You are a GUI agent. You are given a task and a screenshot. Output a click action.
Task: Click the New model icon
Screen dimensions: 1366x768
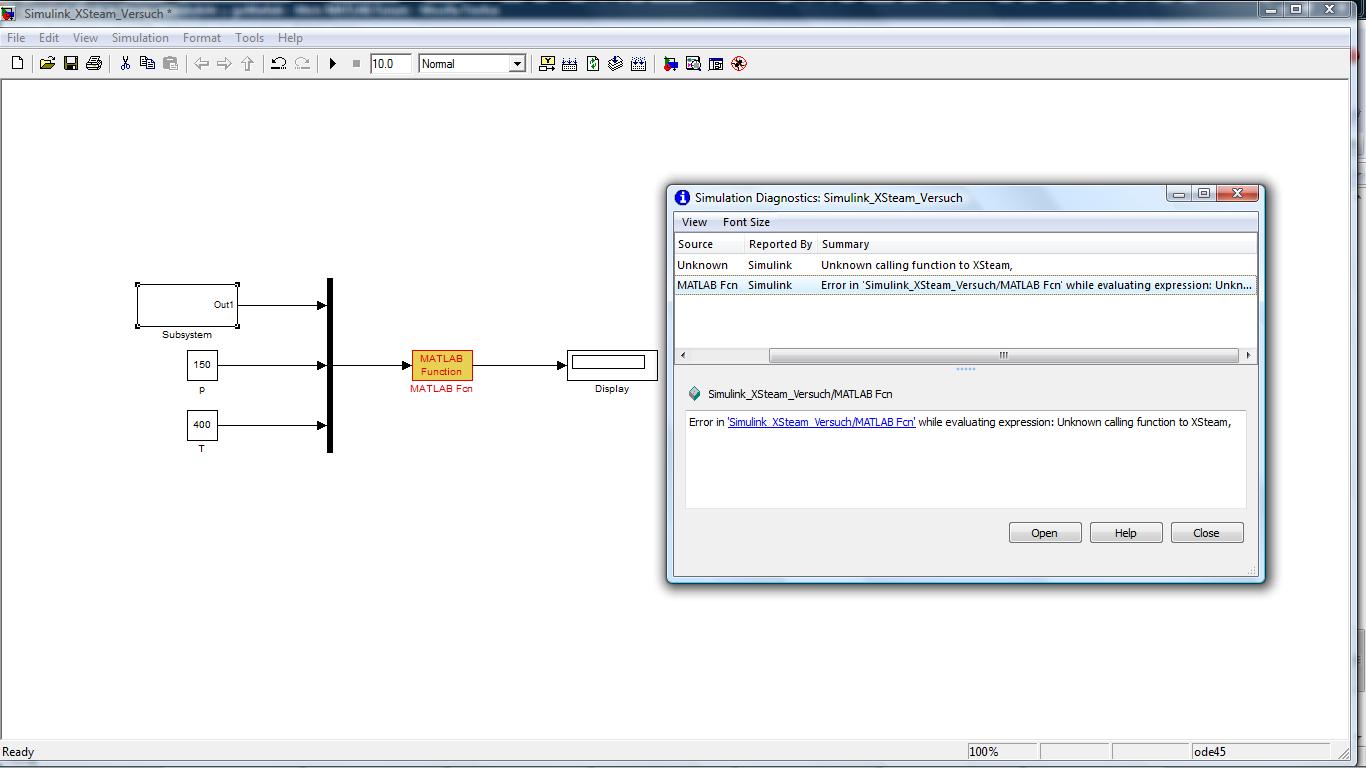pyautogui.click(x=17, y=64)
